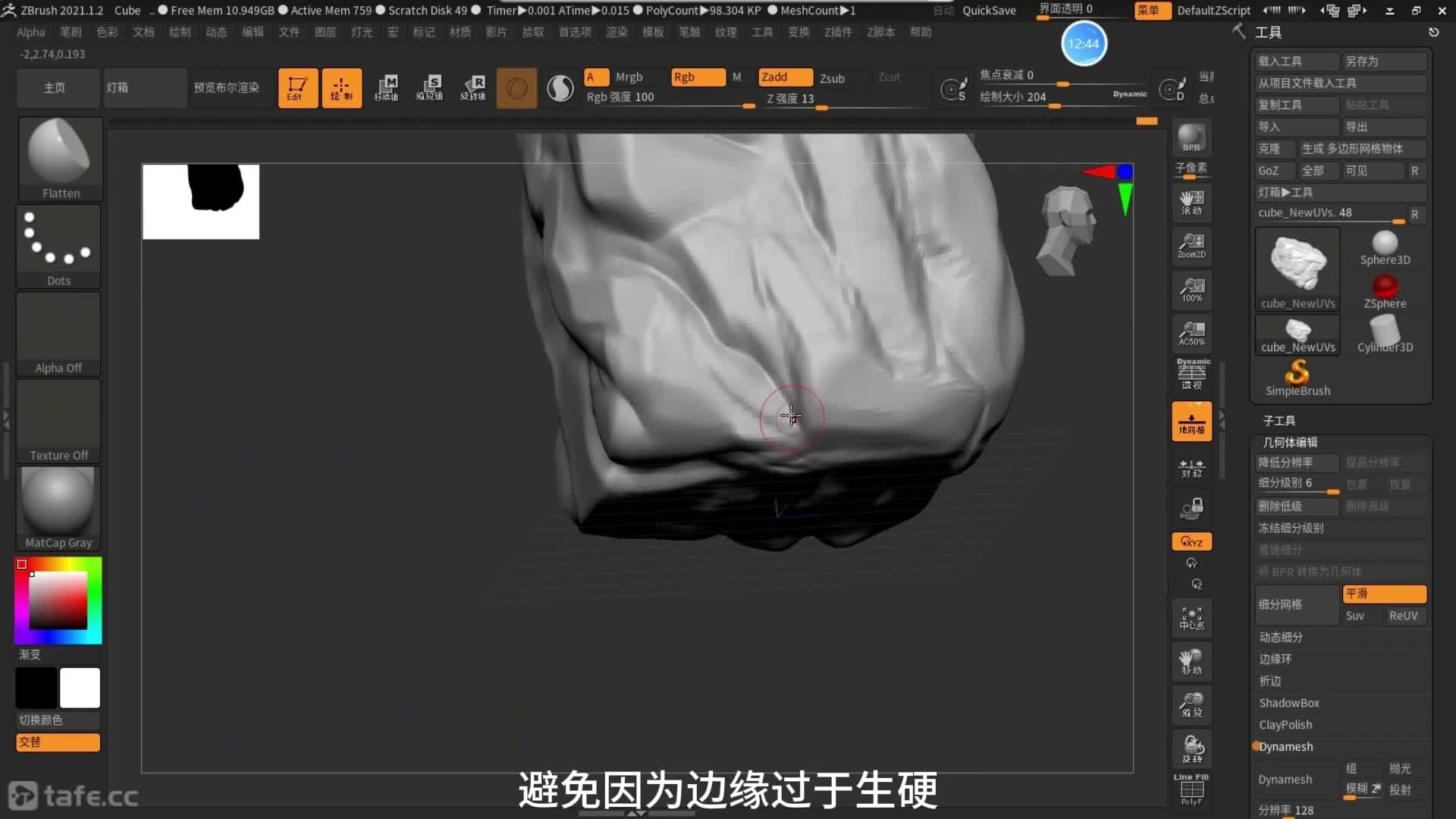Screen dimensions: 1456x819
Task: Toggle the Edit mode button
Action: 297,88
